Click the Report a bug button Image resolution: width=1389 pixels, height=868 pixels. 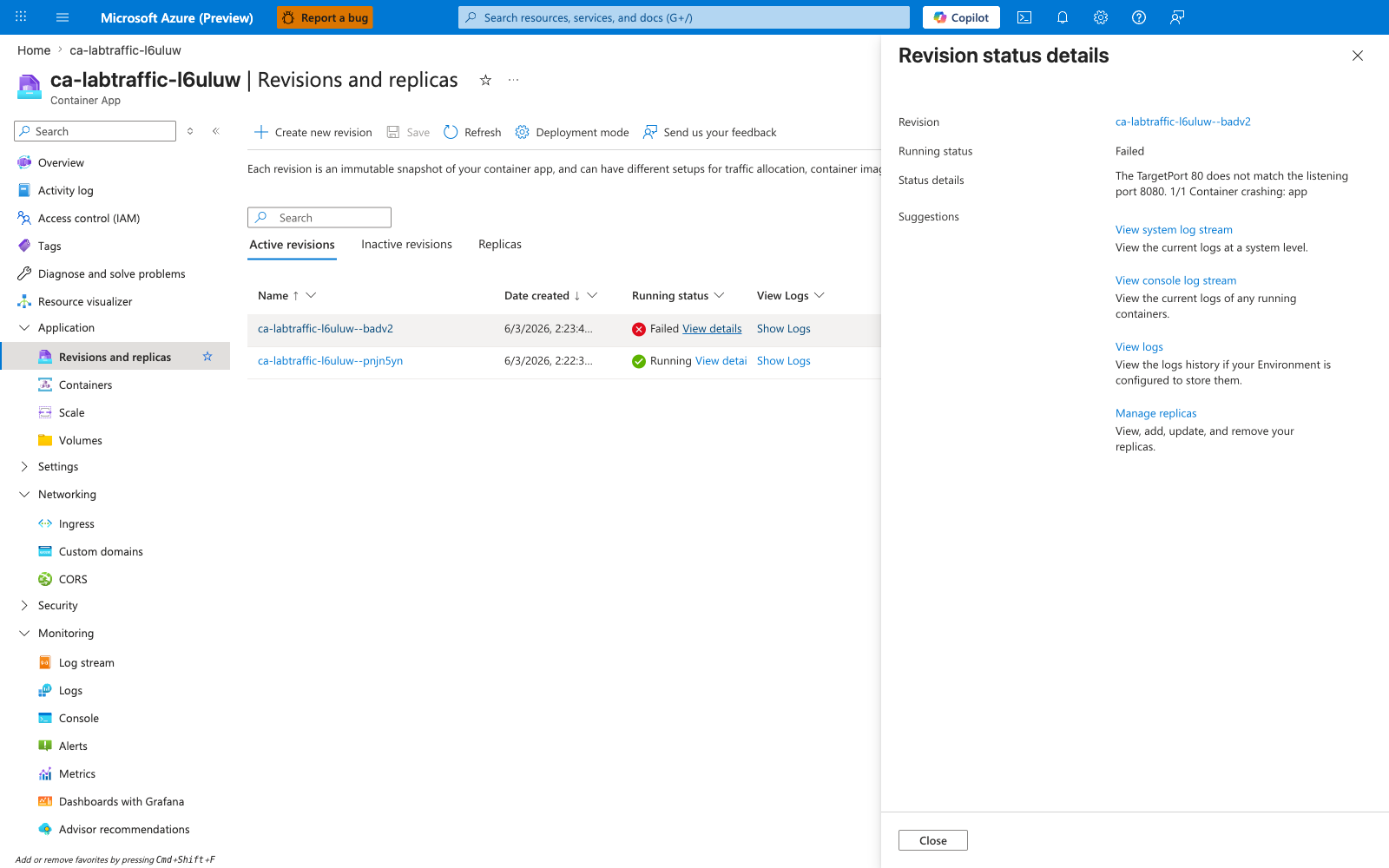pos(325,17)
